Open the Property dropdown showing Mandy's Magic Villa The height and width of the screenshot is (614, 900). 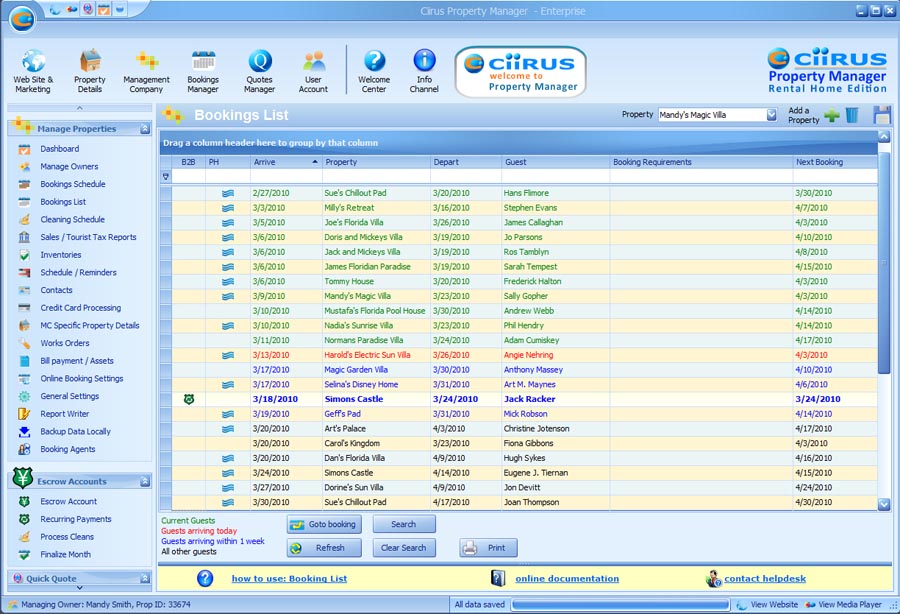[x=771, y=115]
